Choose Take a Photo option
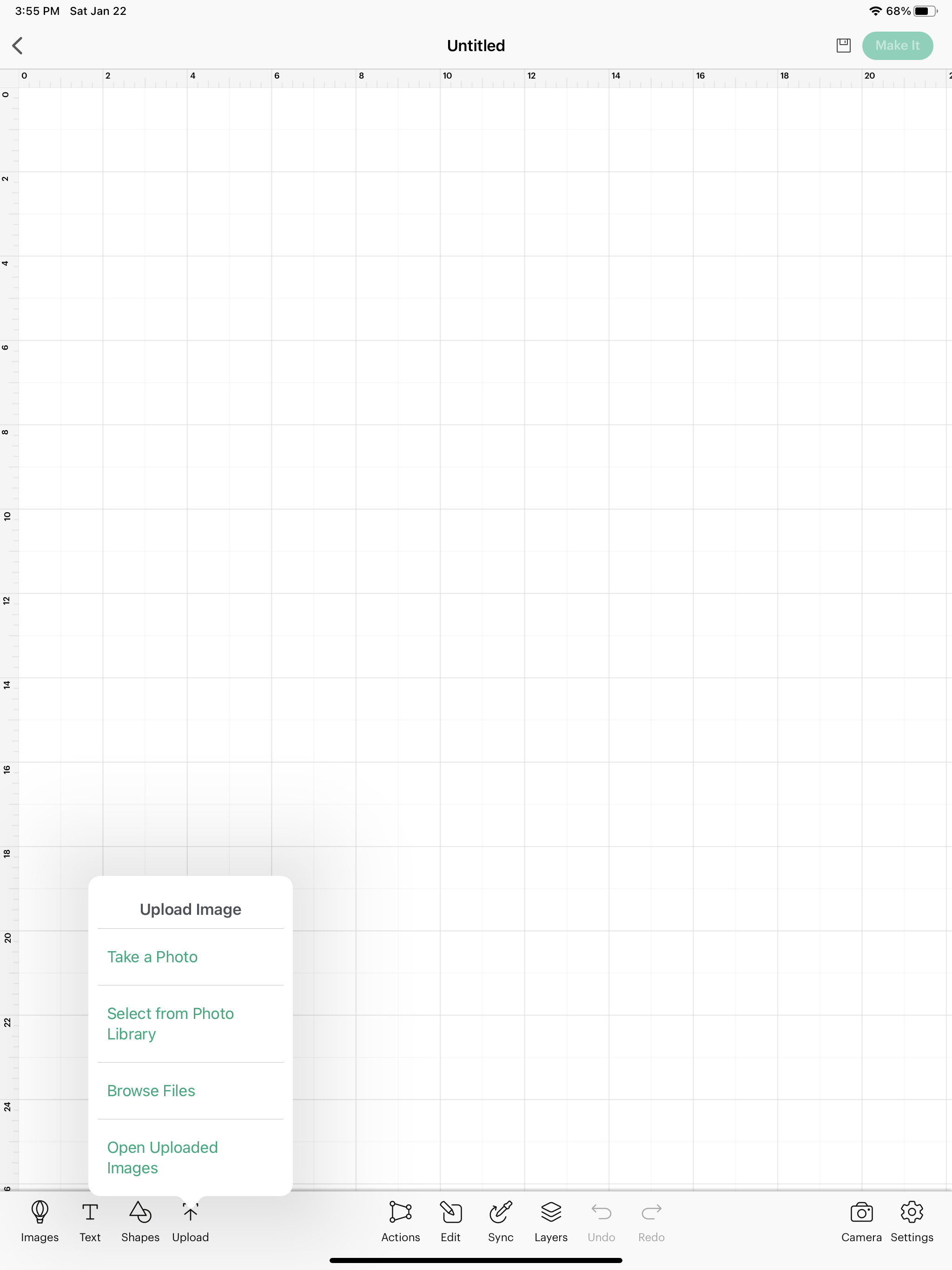This screenshot has width=952, height=1270. click(153, 957)
